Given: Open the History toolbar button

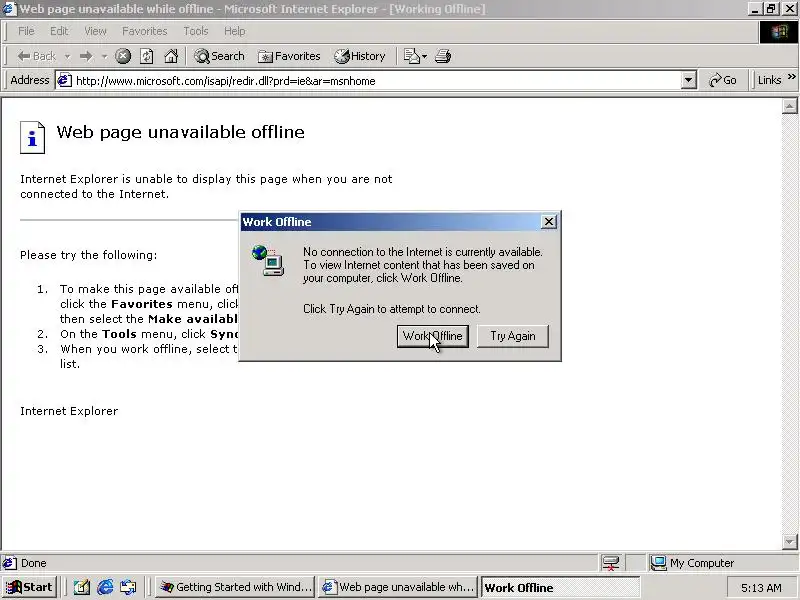Looking at the screenshot, I should pos(360,56).
